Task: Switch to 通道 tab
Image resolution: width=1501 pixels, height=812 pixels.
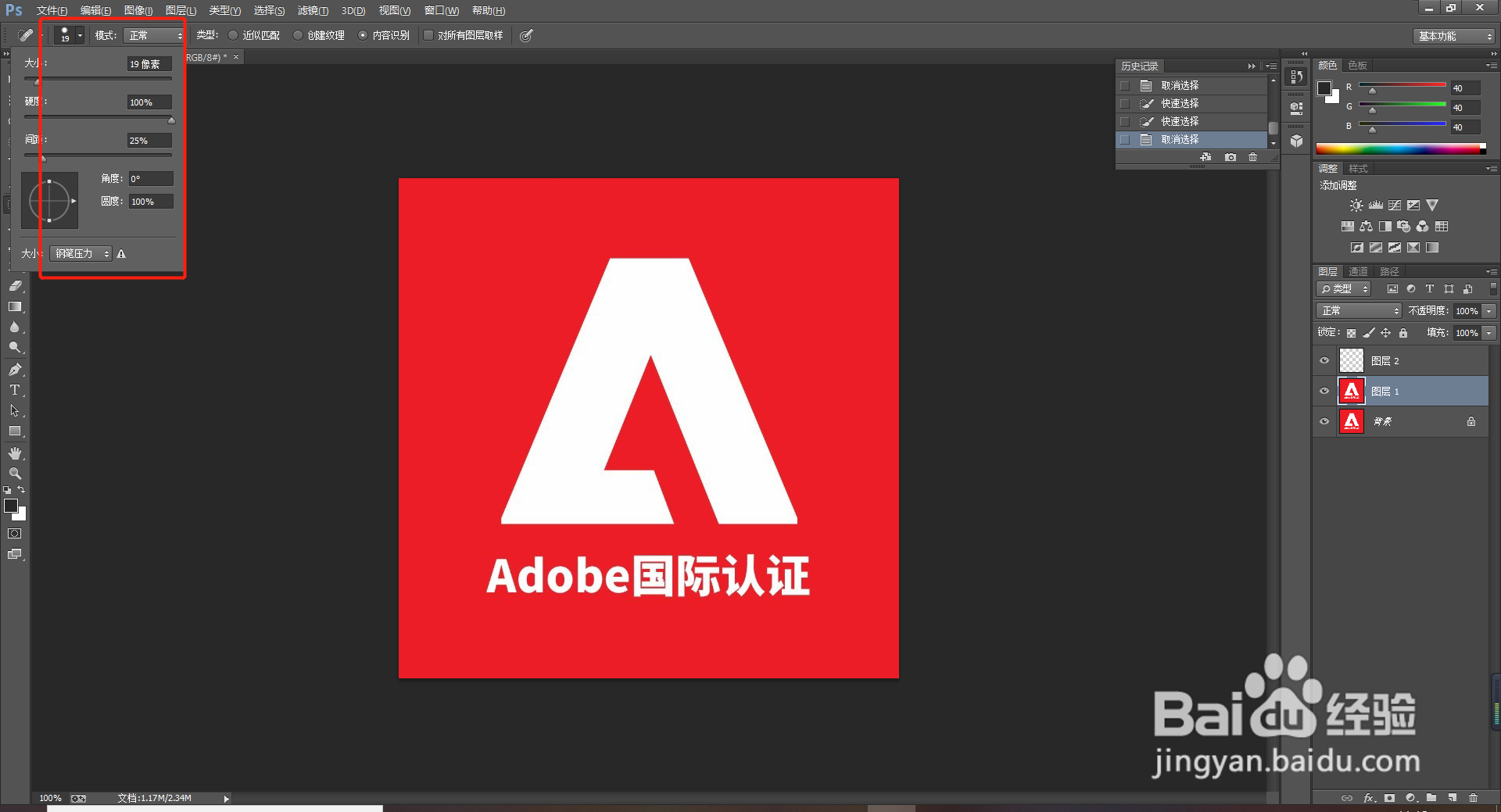Action: [1359, 272]
